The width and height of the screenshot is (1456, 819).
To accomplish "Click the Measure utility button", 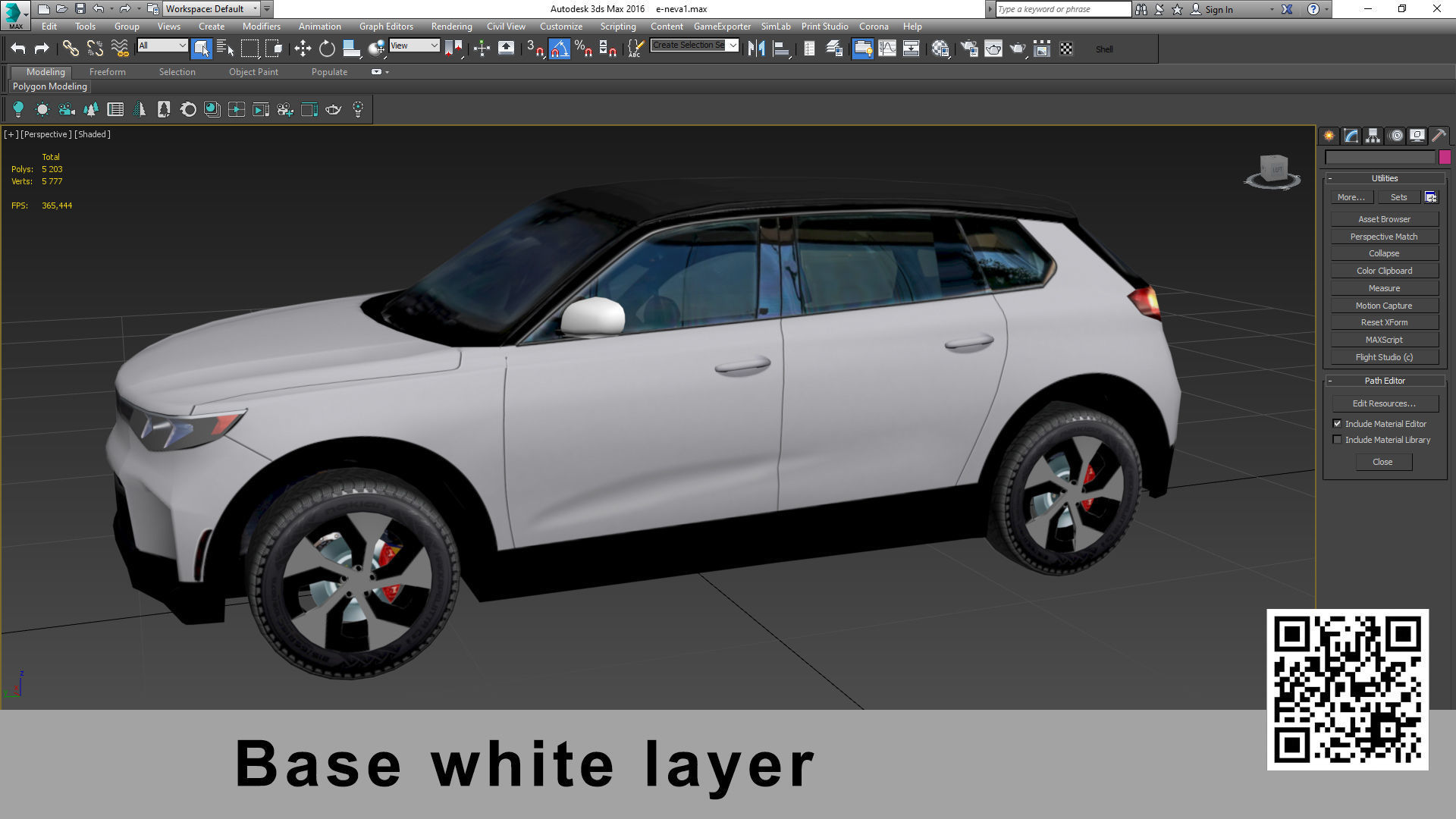I will point(1384,288).
